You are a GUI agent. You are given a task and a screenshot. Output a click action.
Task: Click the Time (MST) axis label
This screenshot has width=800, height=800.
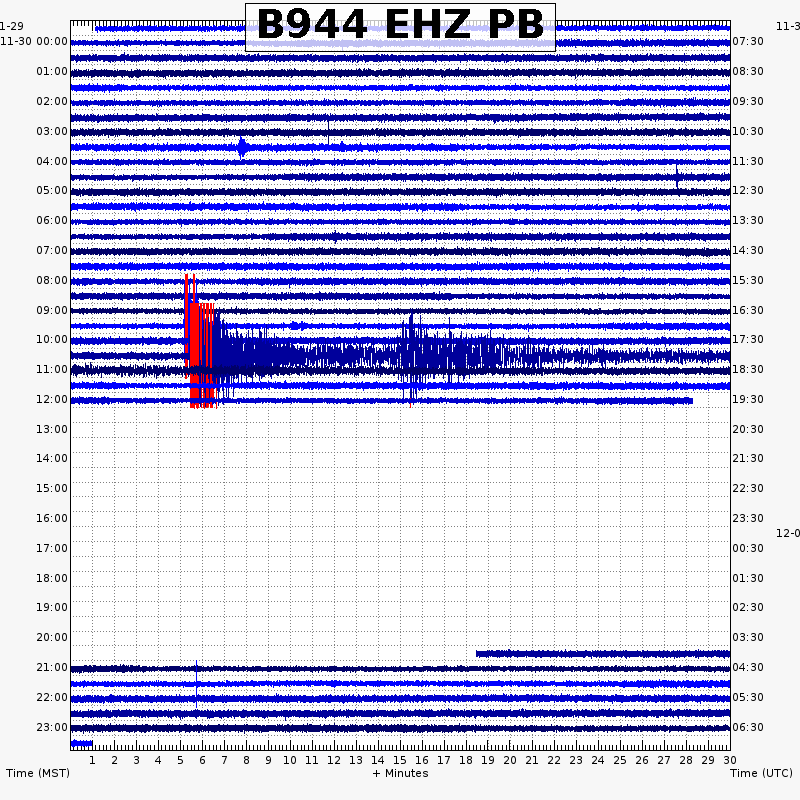click(38, 773)
